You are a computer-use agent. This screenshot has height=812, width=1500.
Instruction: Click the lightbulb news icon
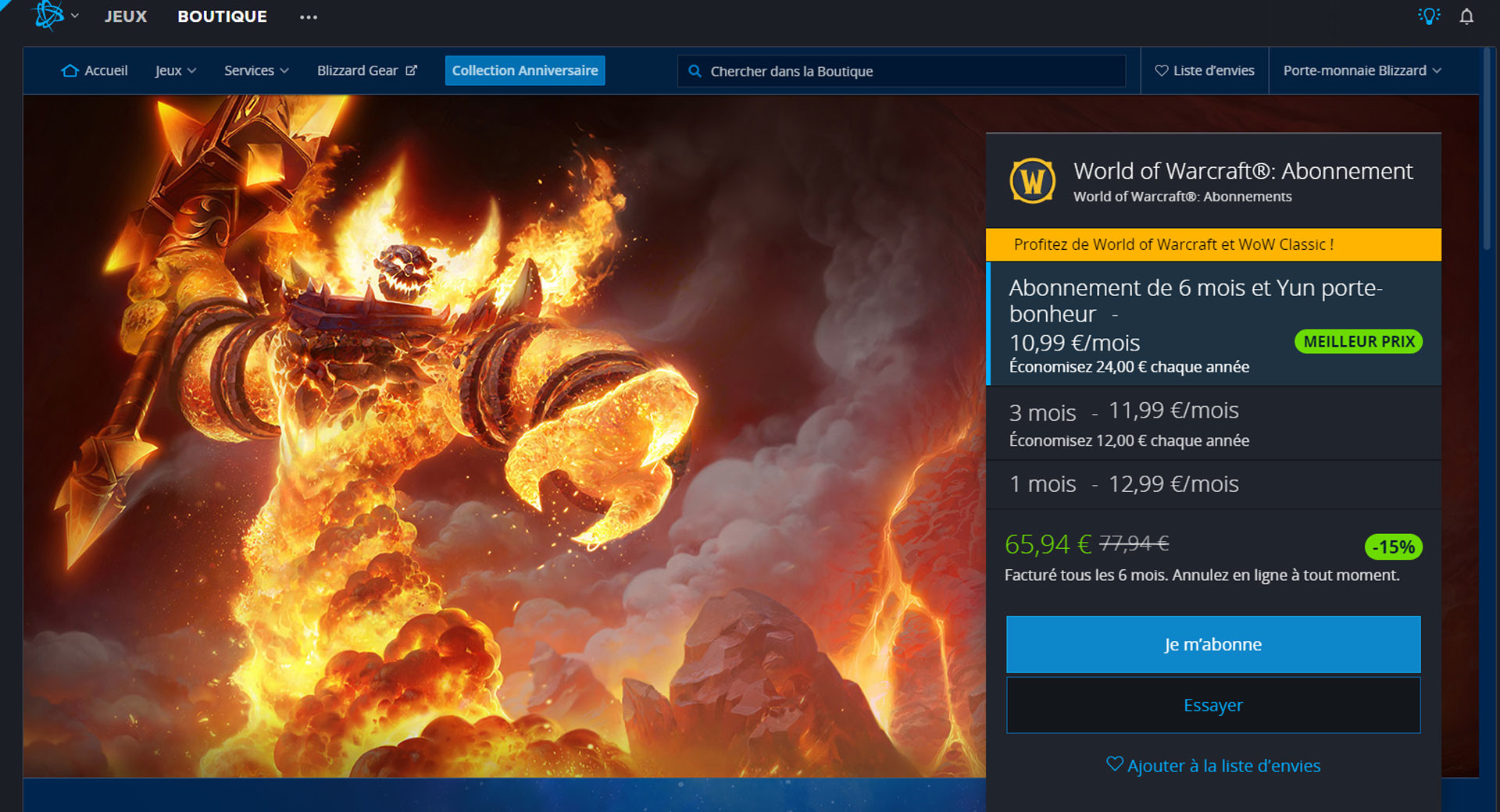(1429, 16)
